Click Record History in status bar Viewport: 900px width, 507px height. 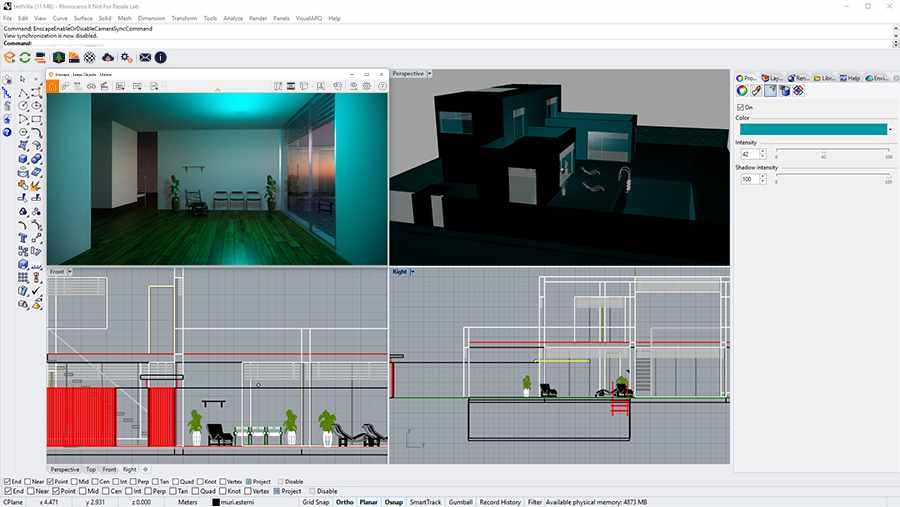click(x=499, y=502)
